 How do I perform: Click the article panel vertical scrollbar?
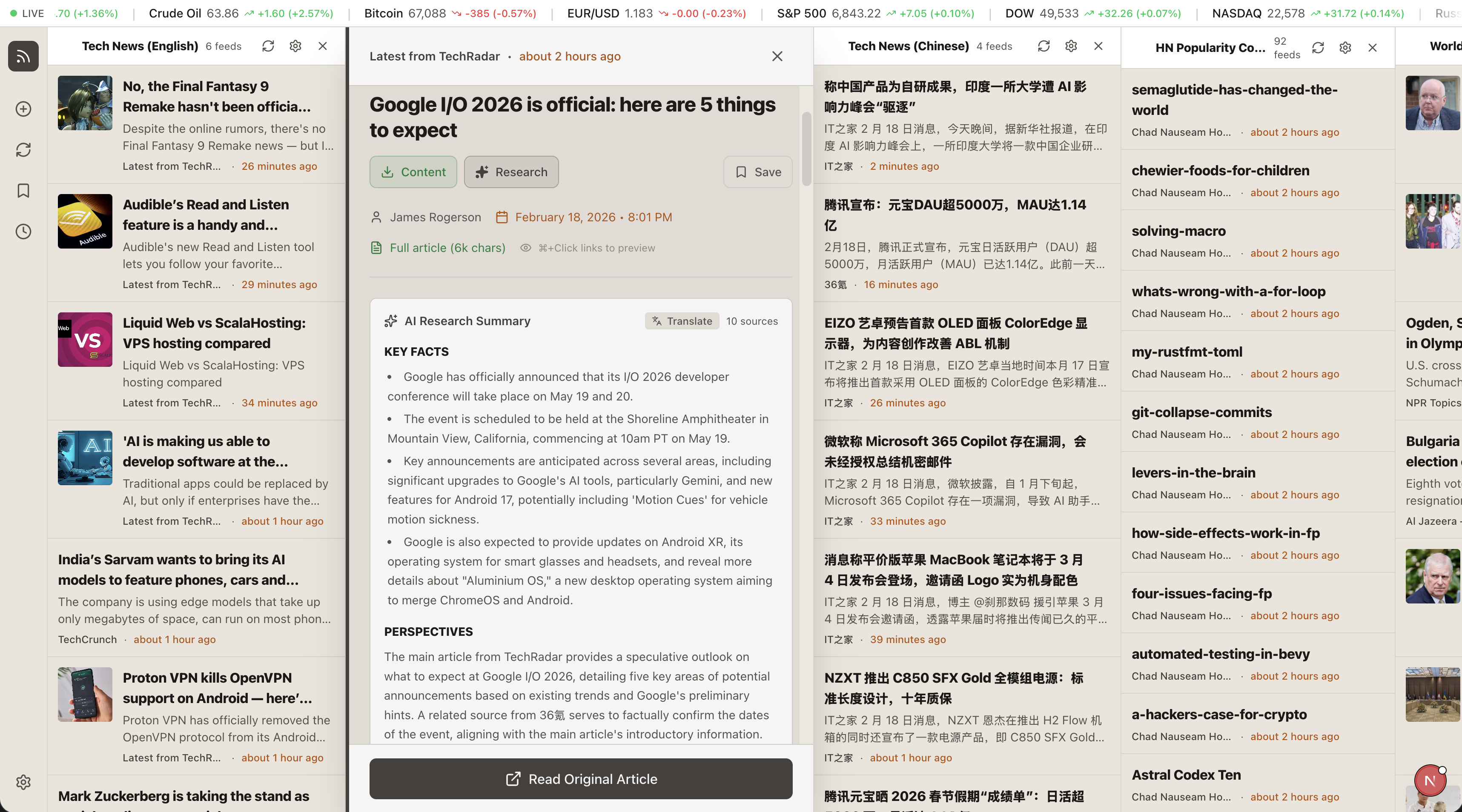[x=806, y=149]
